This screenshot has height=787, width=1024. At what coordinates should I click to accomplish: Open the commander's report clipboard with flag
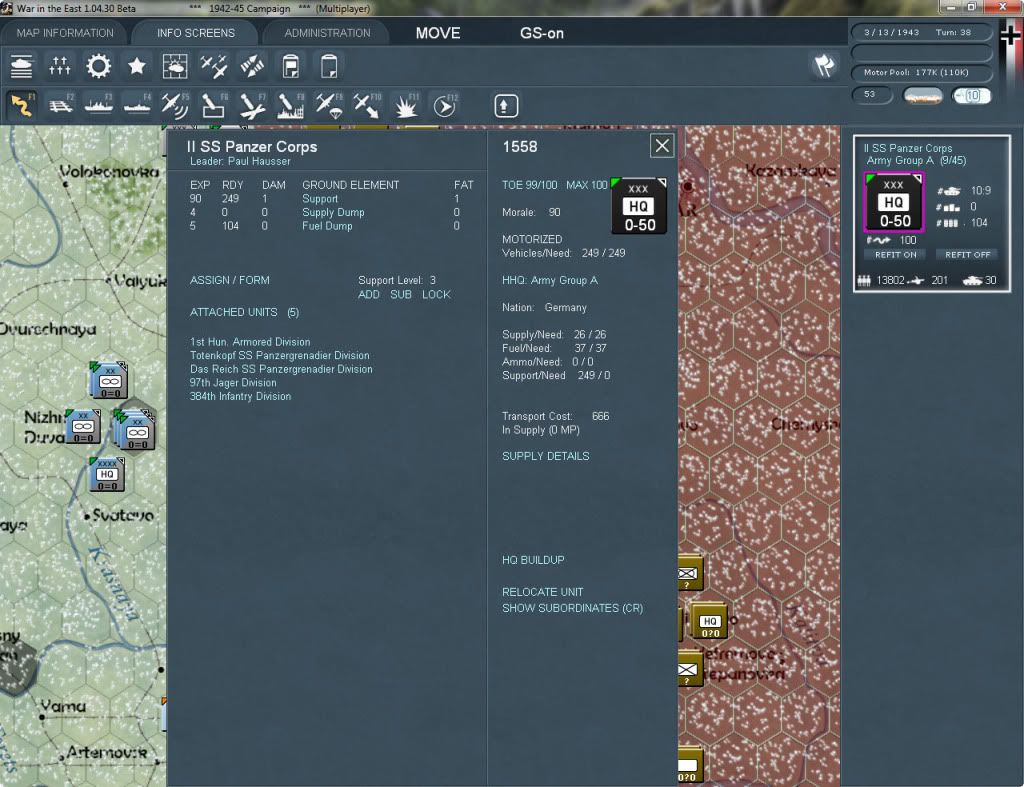[291, 66]
